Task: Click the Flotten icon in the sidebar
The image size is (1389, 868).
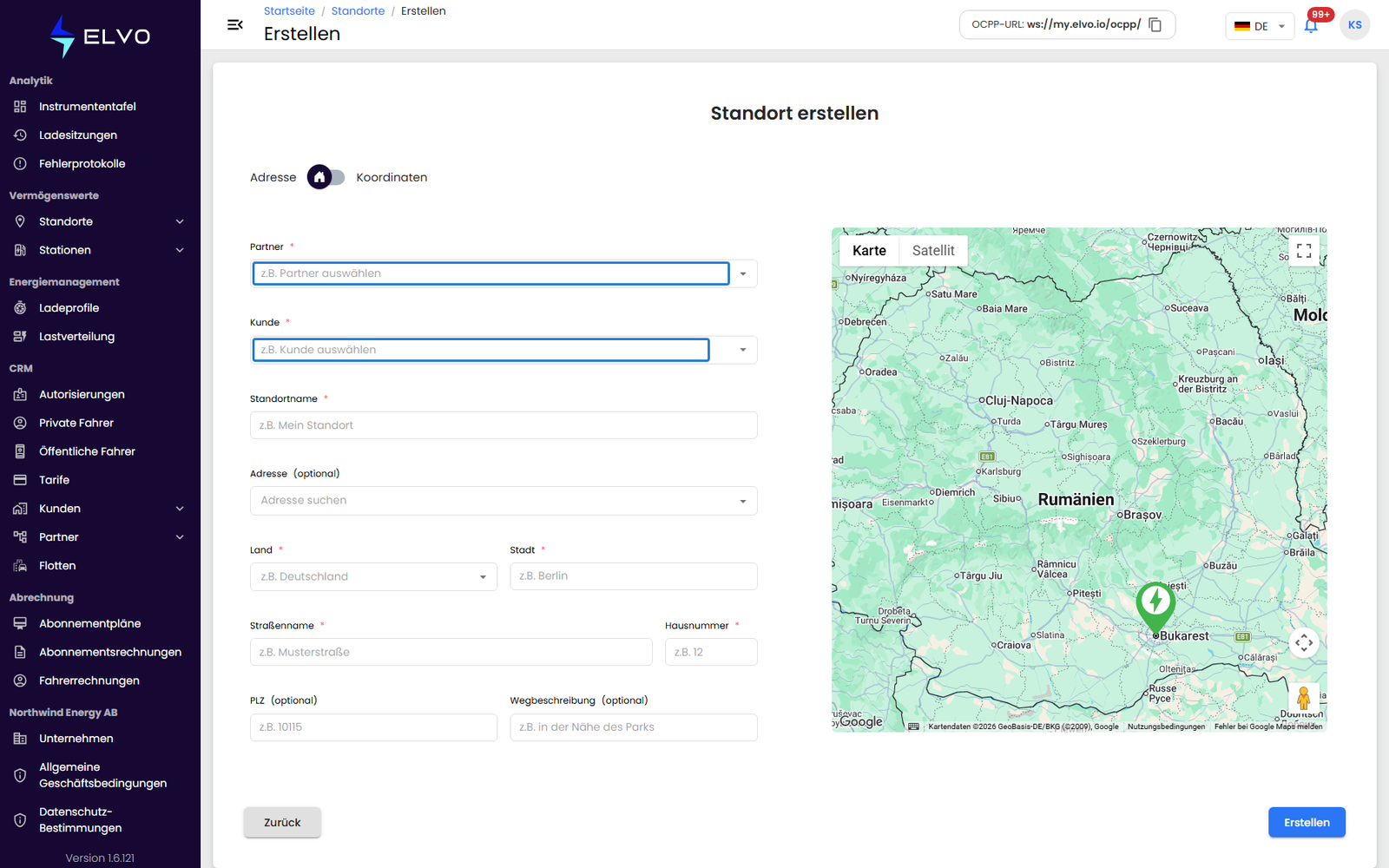Action: [x=20, y=566]
